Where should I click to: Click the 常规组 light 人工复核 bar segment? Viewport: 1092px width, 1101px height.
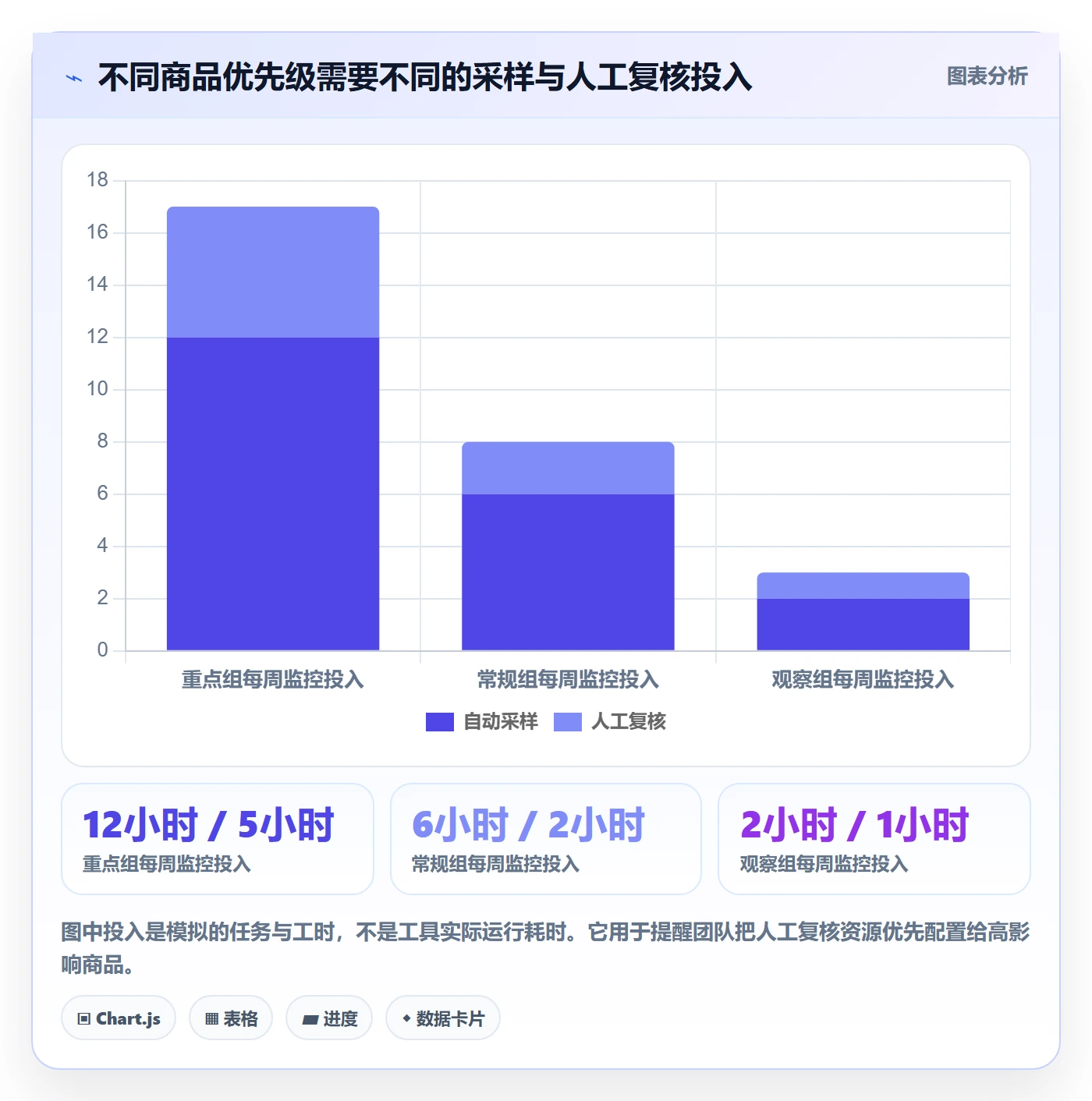(568, 468)
